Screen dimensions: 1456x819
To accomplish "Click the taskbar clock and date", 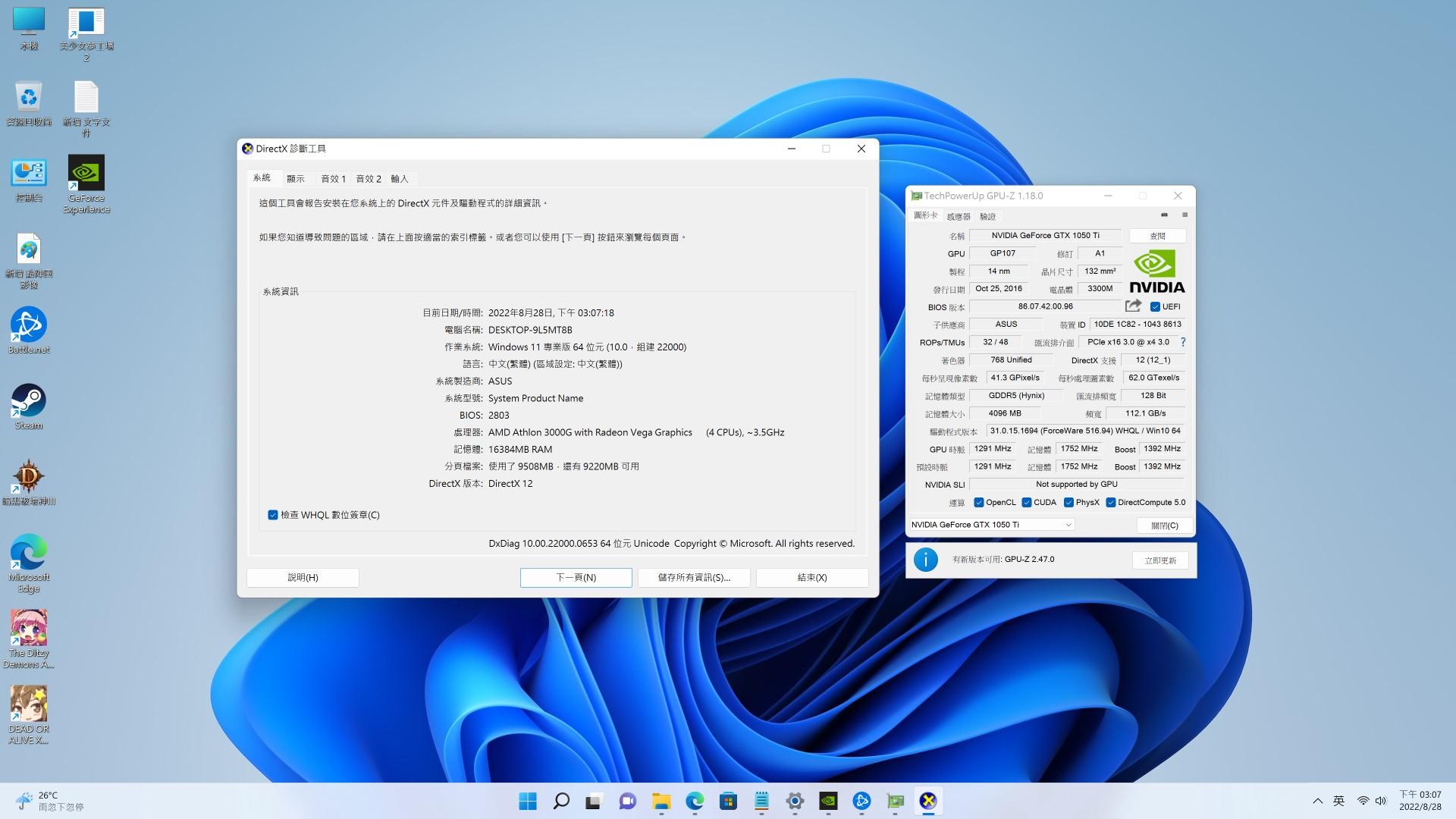I will 1420,801.
